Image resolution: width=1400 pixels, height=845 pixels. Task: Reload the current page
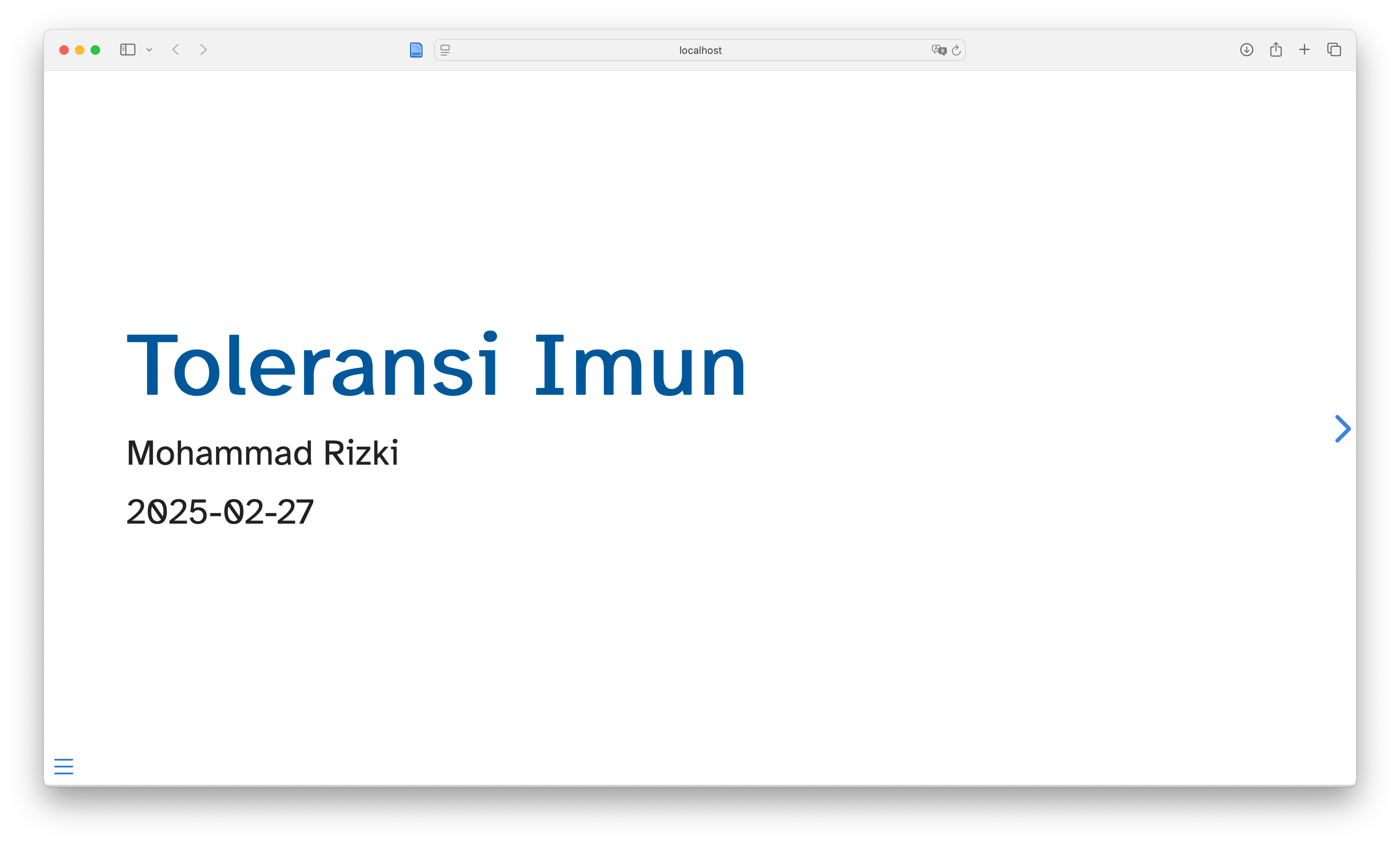pos(956,50)
